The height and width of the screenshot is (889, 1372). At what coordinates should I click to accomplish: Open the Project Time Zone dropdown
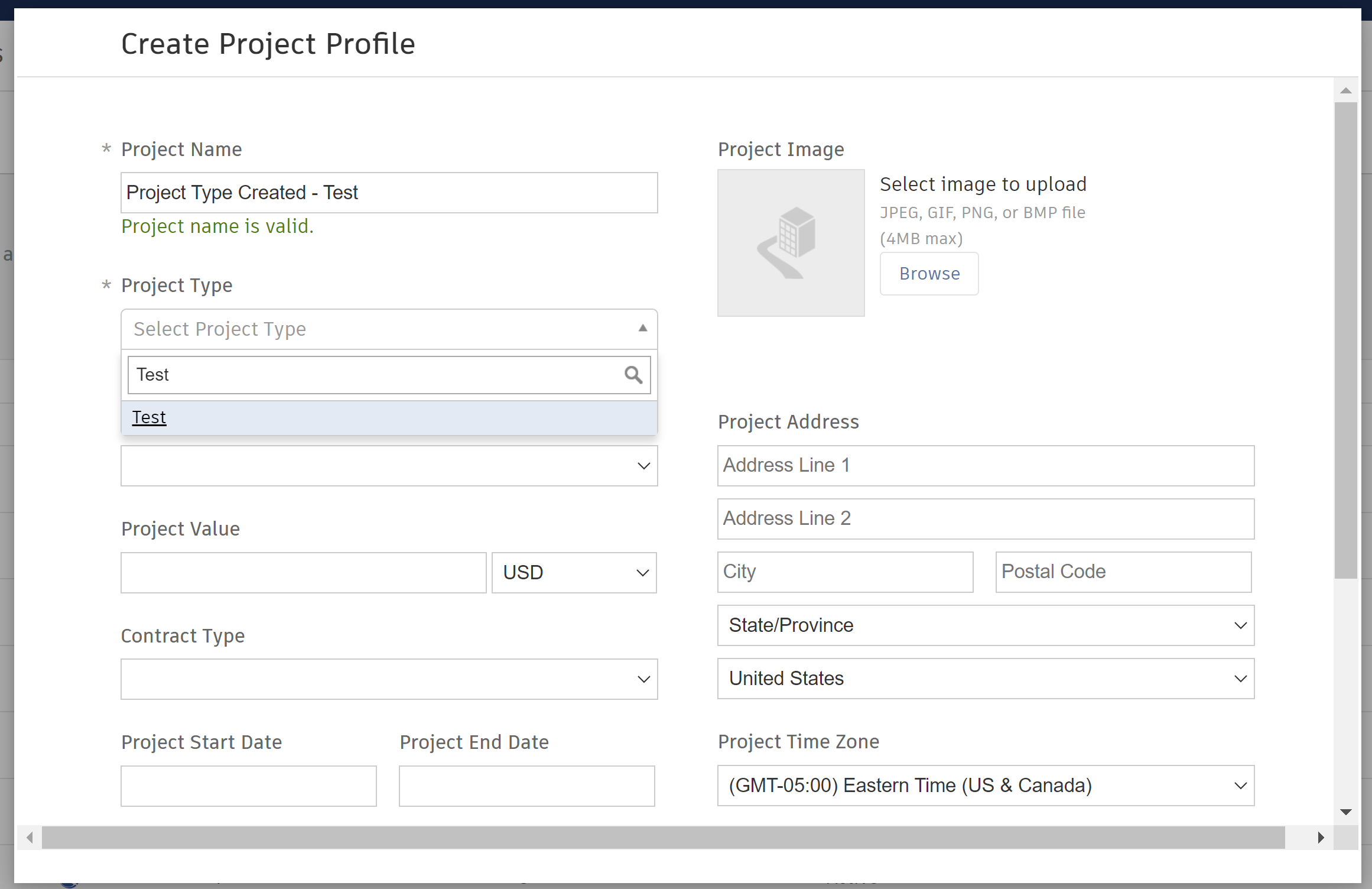[x=985, y=786]
